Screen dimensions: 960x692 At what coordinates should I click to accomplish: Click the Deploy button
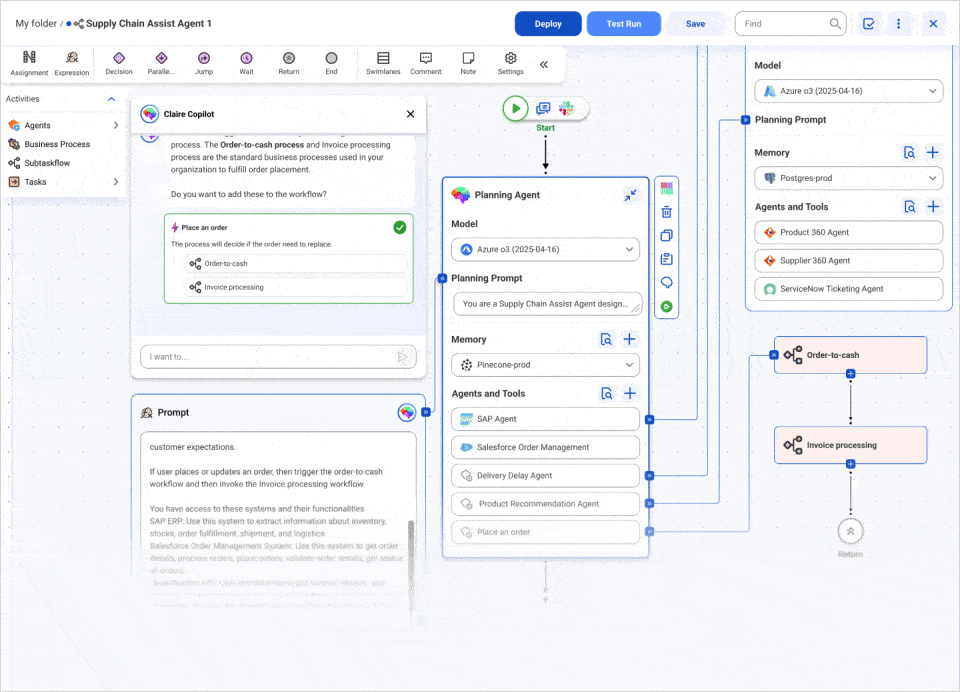(x=548, y=24)
